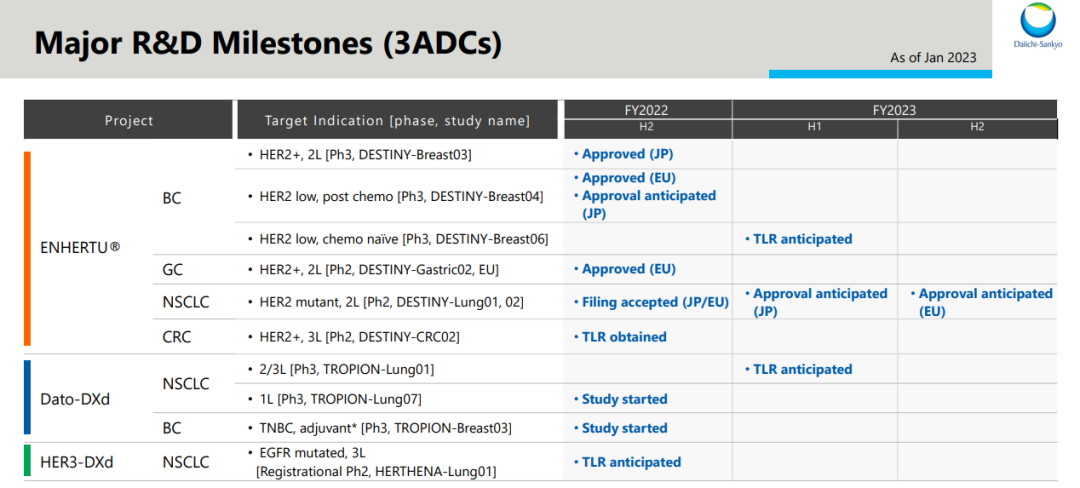1080x488 pixels.
Task: Click the As of Jan 2023 text
Action: [933, 57]
